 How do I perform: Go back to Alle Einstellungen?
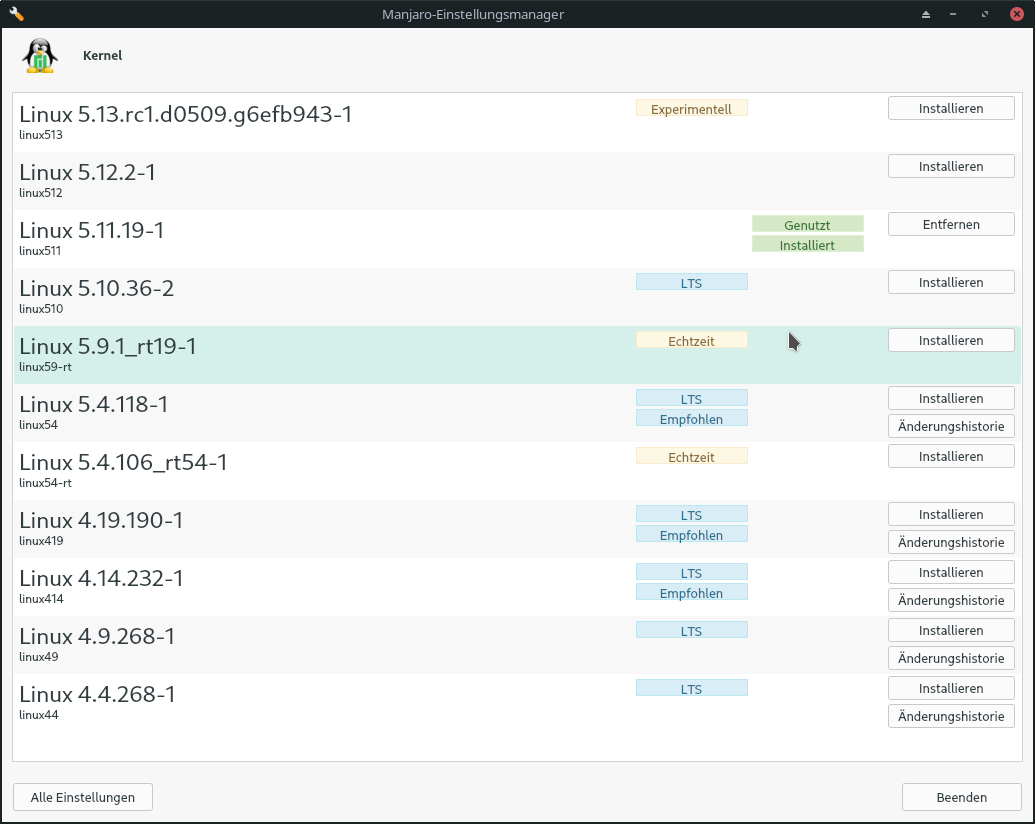83,798
